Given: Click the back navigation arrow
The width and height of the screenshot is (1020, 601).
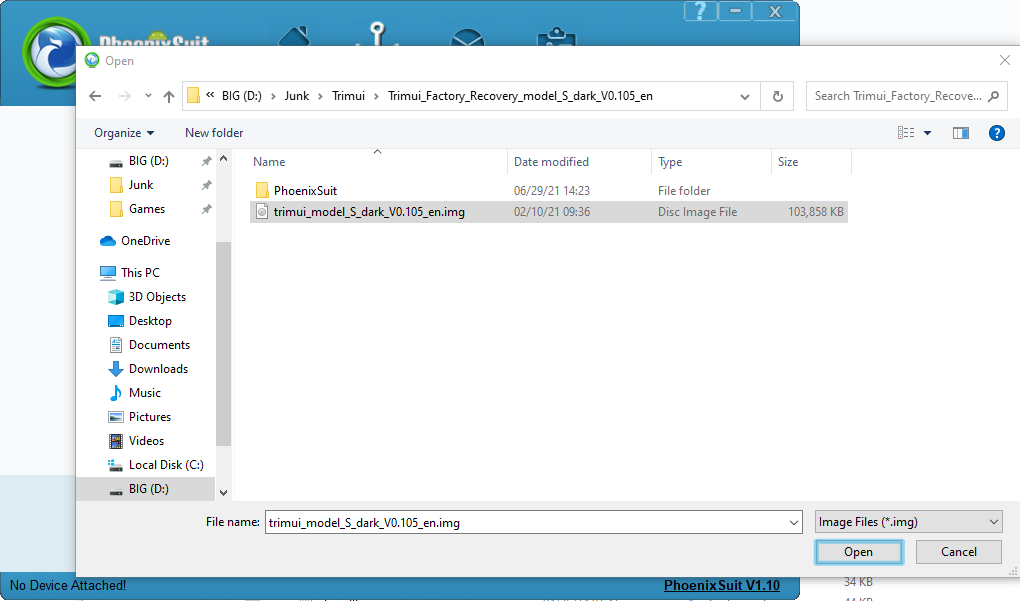Looking at the screenshot, I should click(95, 97).
